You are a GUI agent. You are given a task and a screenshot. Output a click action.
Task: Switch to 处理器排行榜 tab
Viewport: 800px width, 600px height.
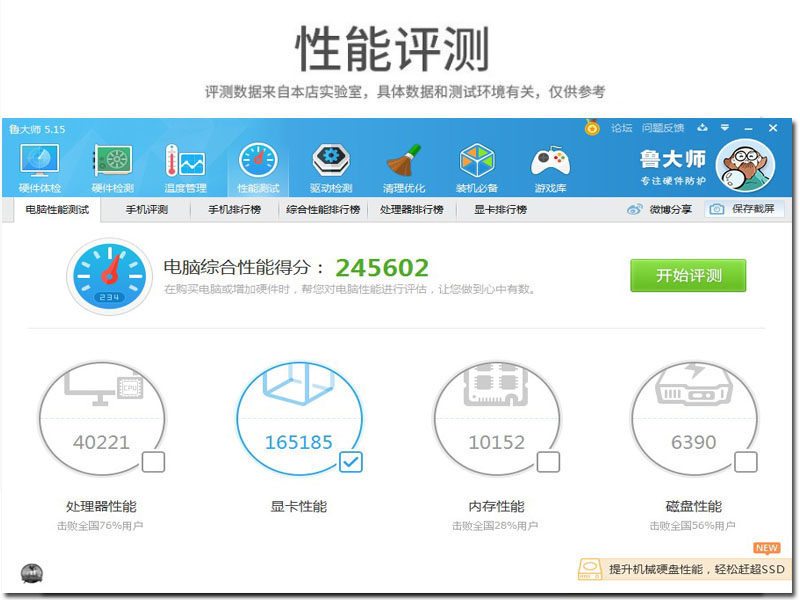(411, 210)
